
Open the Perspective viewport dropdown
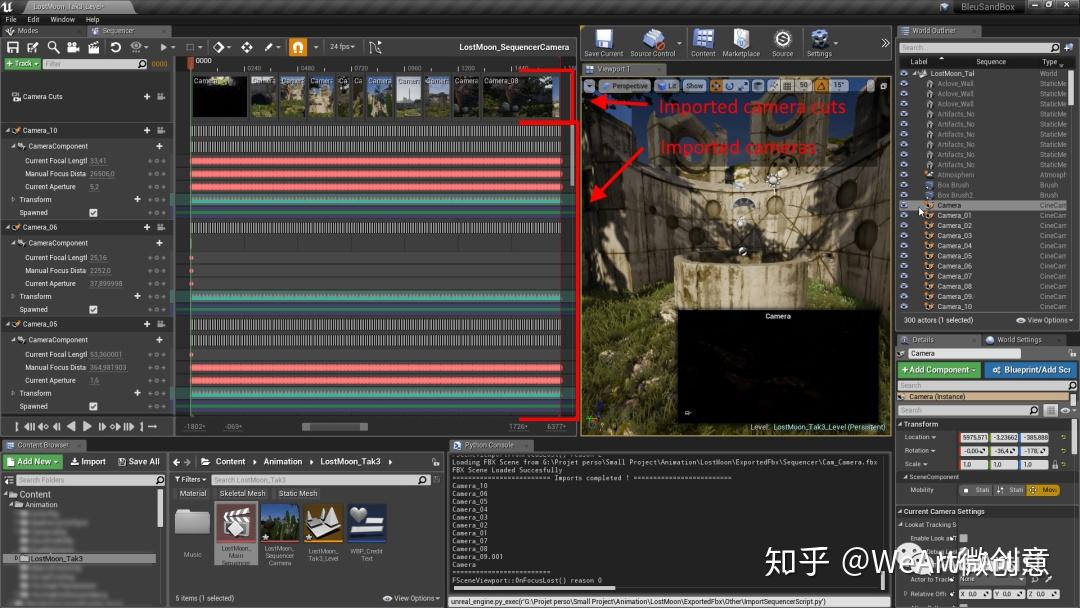click(630, 86)
